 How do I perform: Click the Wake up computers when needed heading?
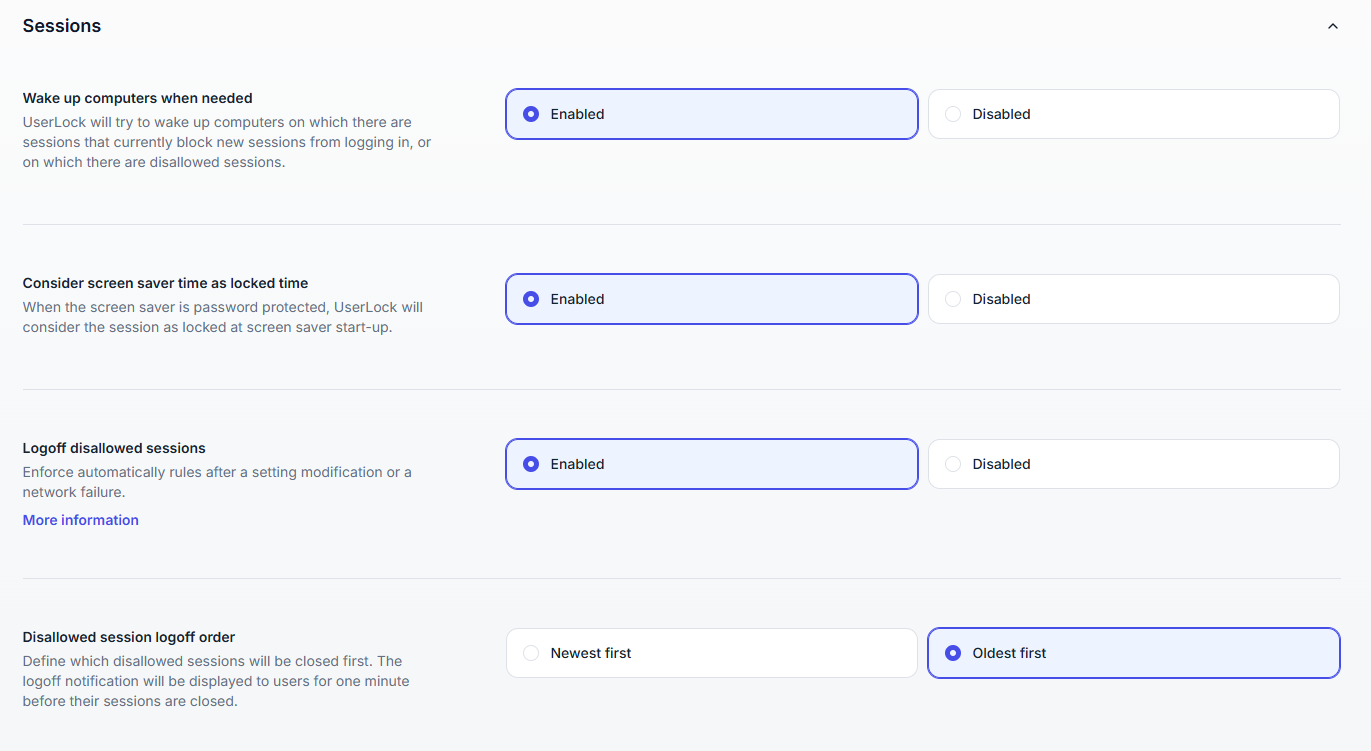pos(138,98)
